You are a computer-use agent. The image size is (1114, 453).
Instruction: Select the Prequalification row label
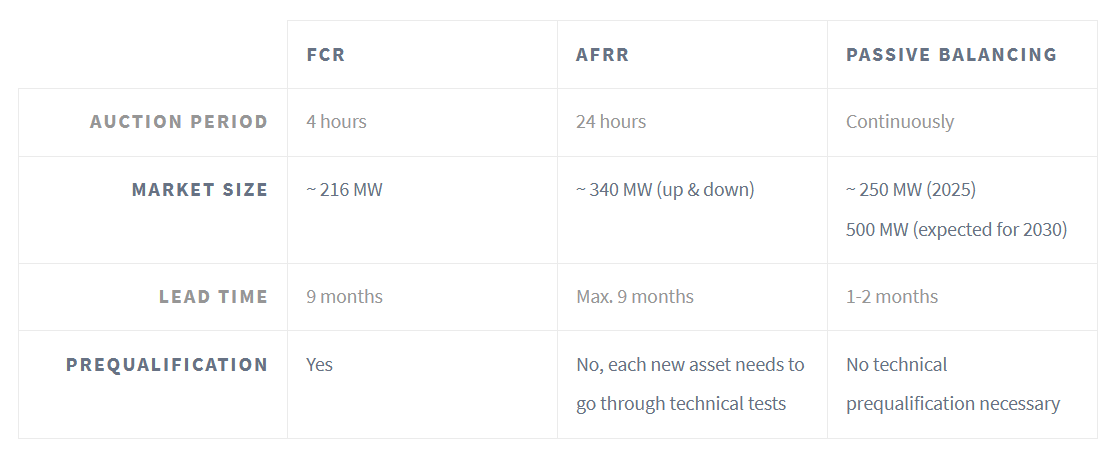167,365
